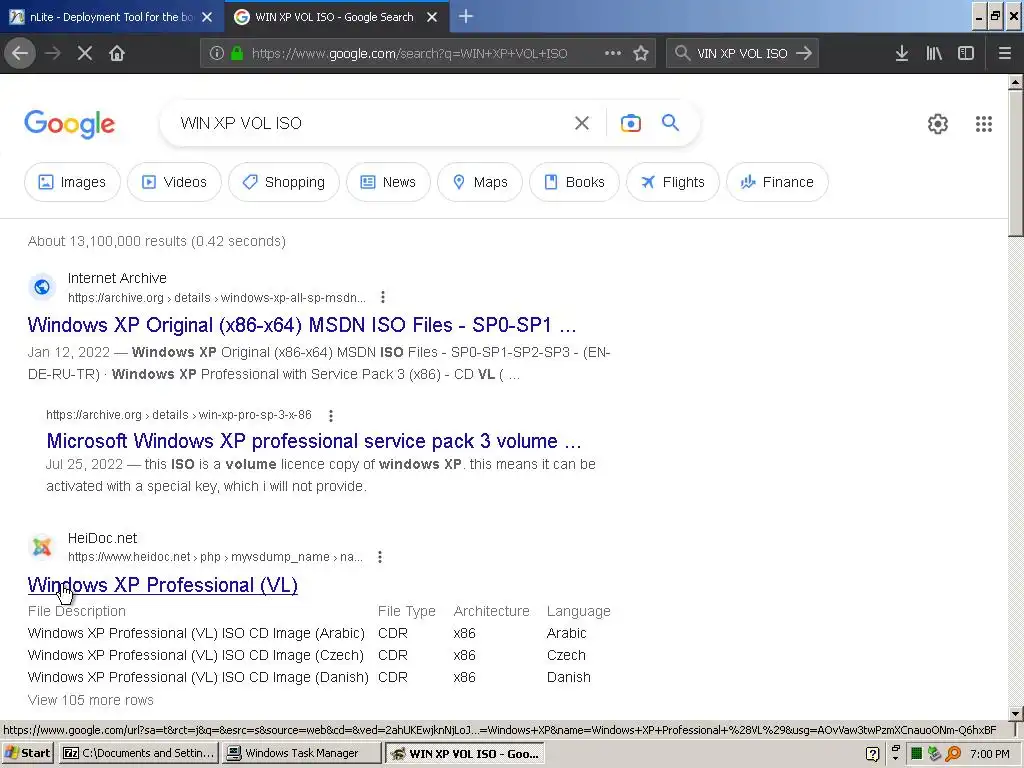Close the nLite Deployment Tool tab
Image resolution: width=1024 pixels, height=768 pixels.
[x=207, y=17]
